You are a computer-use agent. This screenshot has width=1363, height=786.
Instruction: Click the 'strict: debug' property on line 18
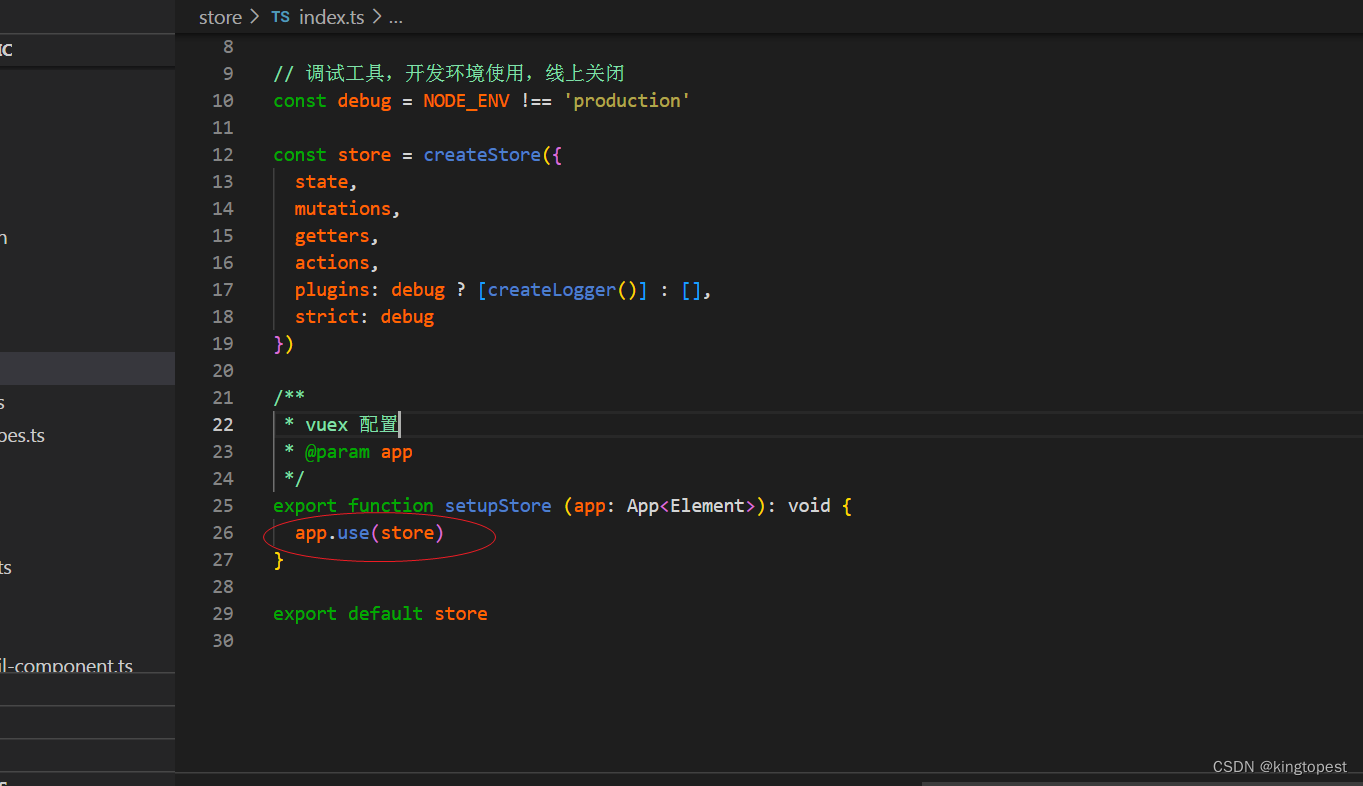(x=364, y=316)
